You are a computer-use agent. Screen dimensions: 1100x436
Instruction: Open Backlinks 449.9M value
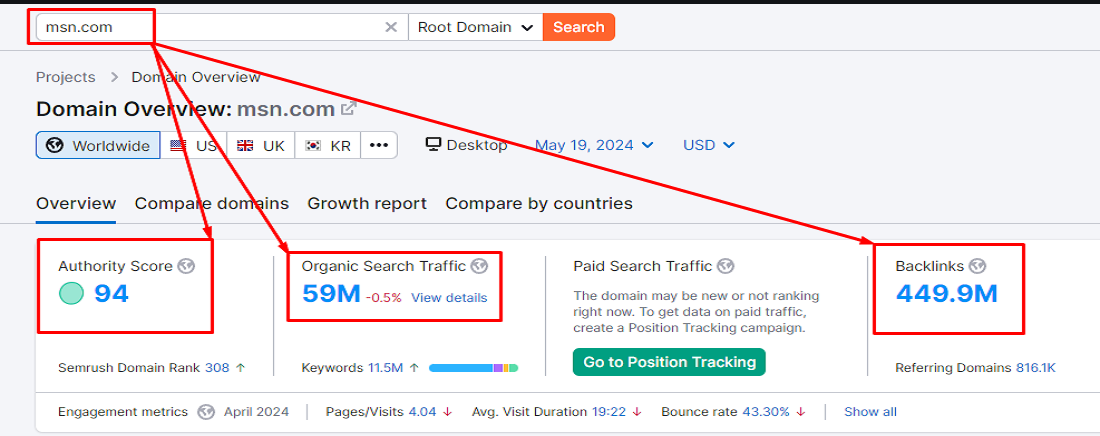tap(946, 294)
